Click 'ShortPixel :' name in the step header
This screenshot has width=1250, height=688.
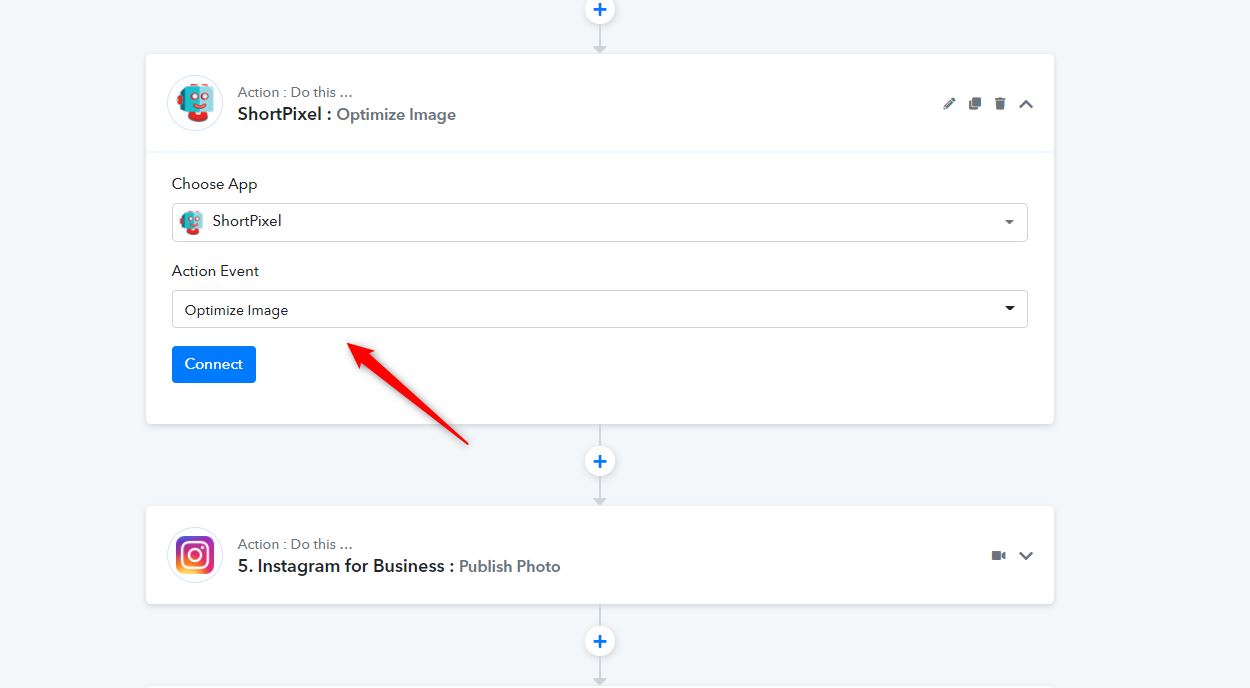(285, 114)
